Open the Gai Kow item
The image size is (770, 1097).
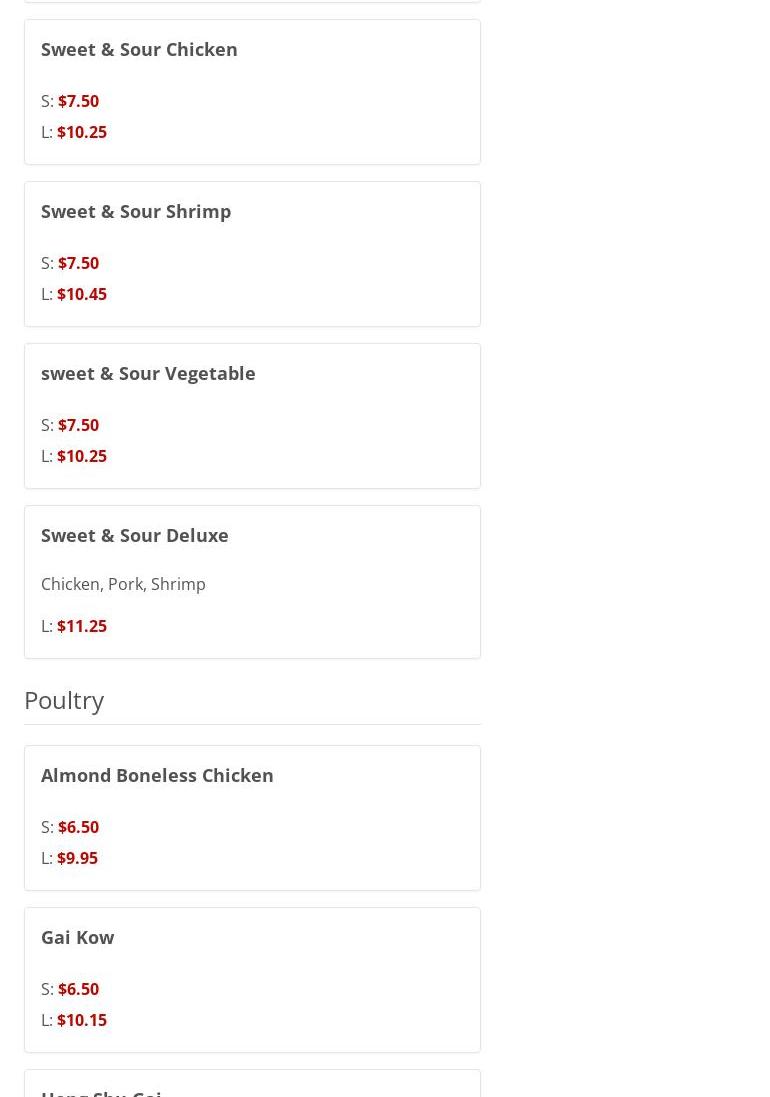pos(78,937)
